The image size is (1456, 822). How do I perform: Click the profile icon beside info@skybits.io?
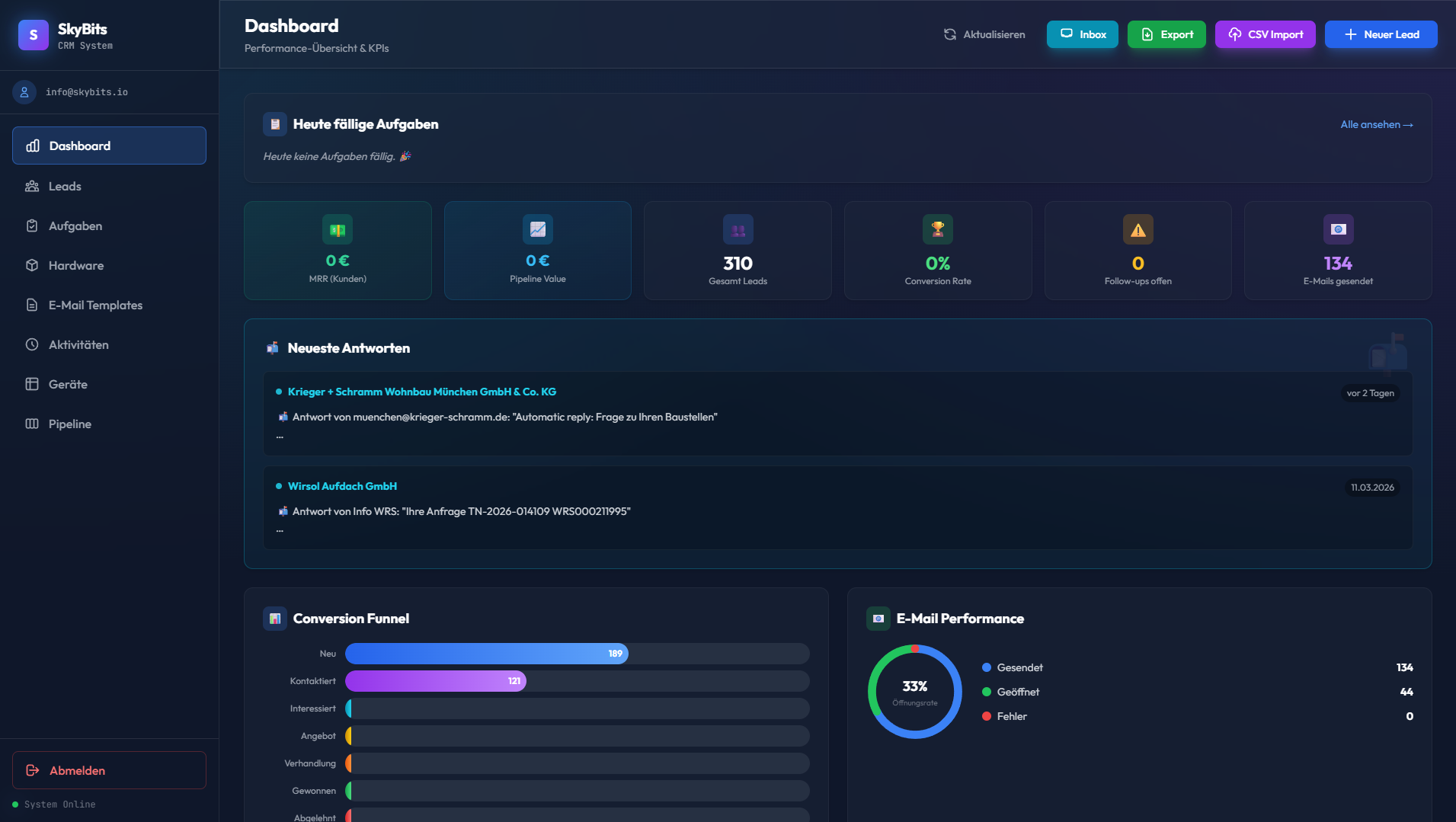25,92
